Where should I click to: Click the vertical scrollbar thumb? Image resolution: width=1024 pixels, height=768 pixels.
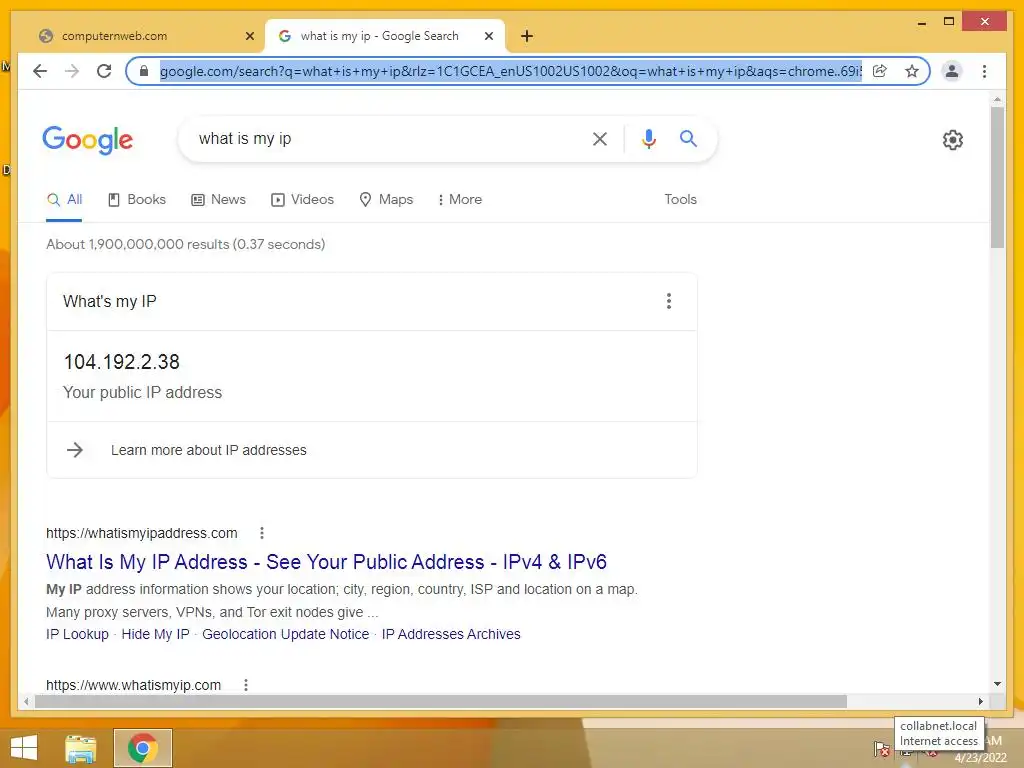coord(997,178)
